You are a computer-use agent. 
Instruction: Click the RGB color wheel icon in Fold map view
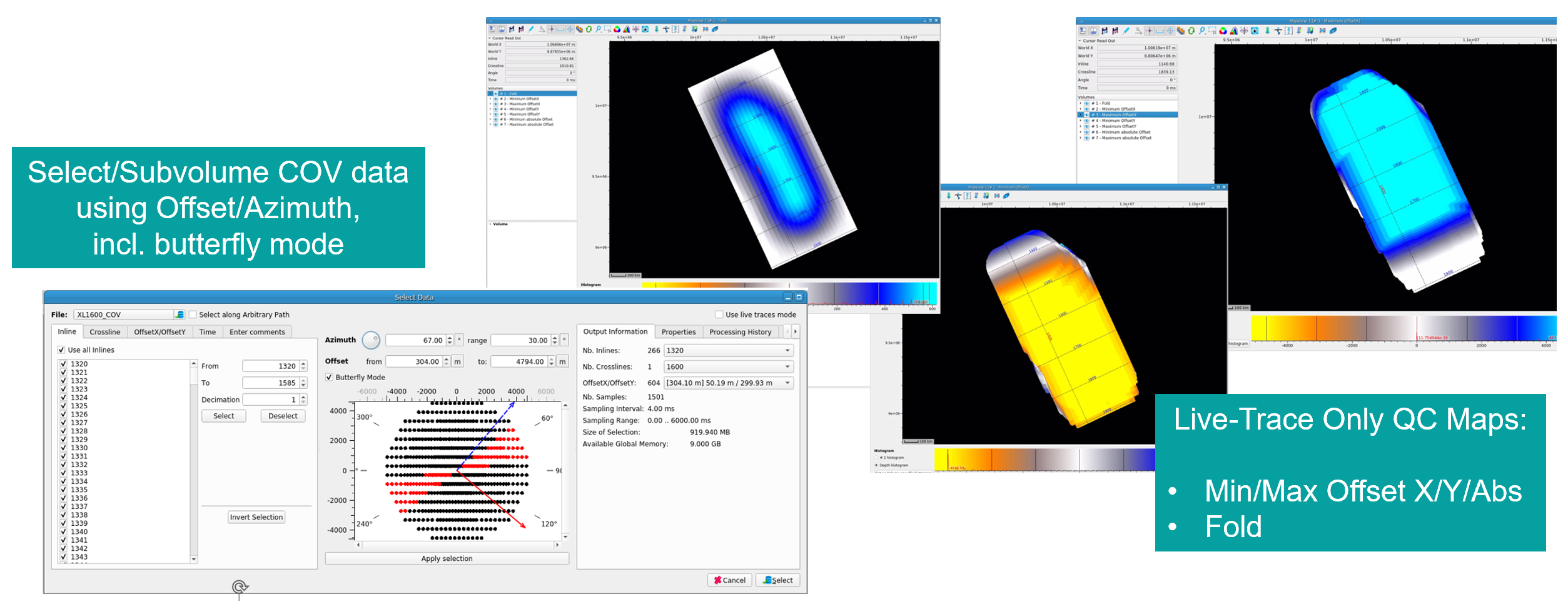tap(617, 29)
